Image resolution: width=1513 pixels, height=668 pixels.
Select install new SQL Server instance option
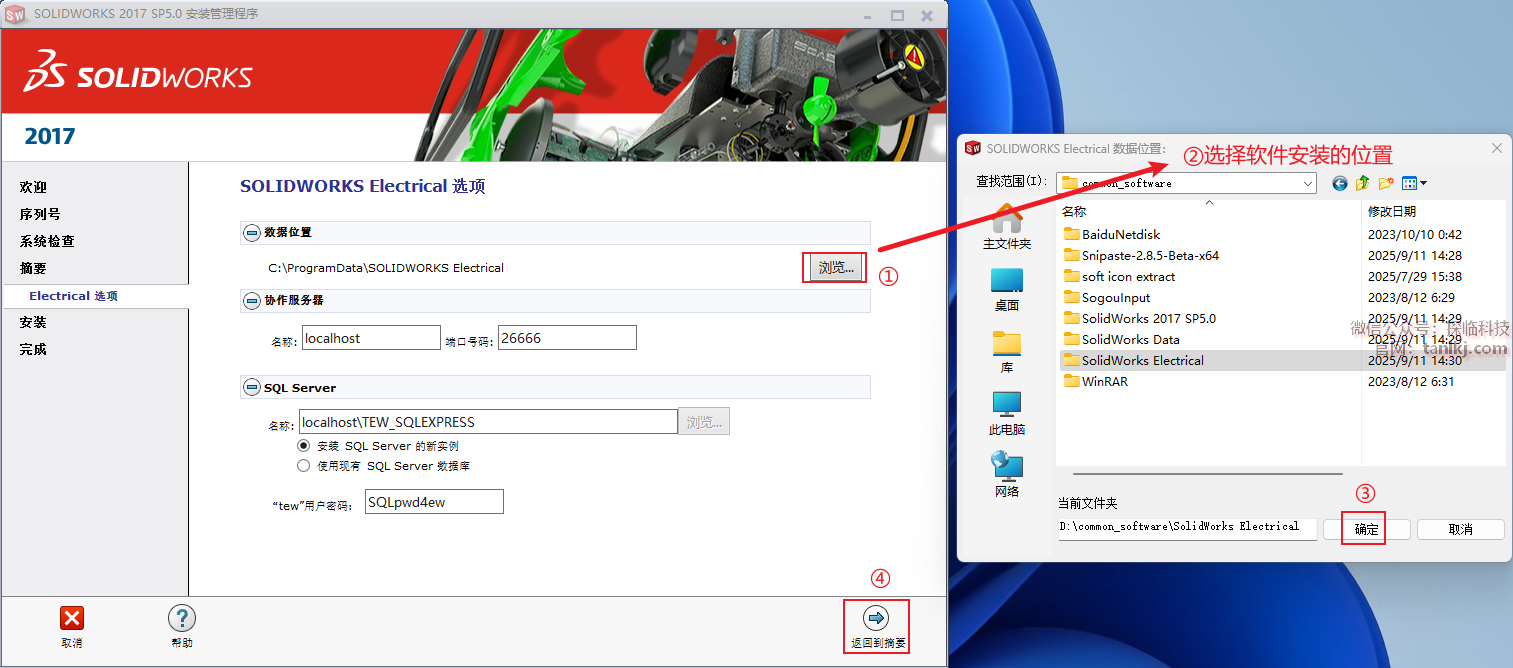point(304,446)
